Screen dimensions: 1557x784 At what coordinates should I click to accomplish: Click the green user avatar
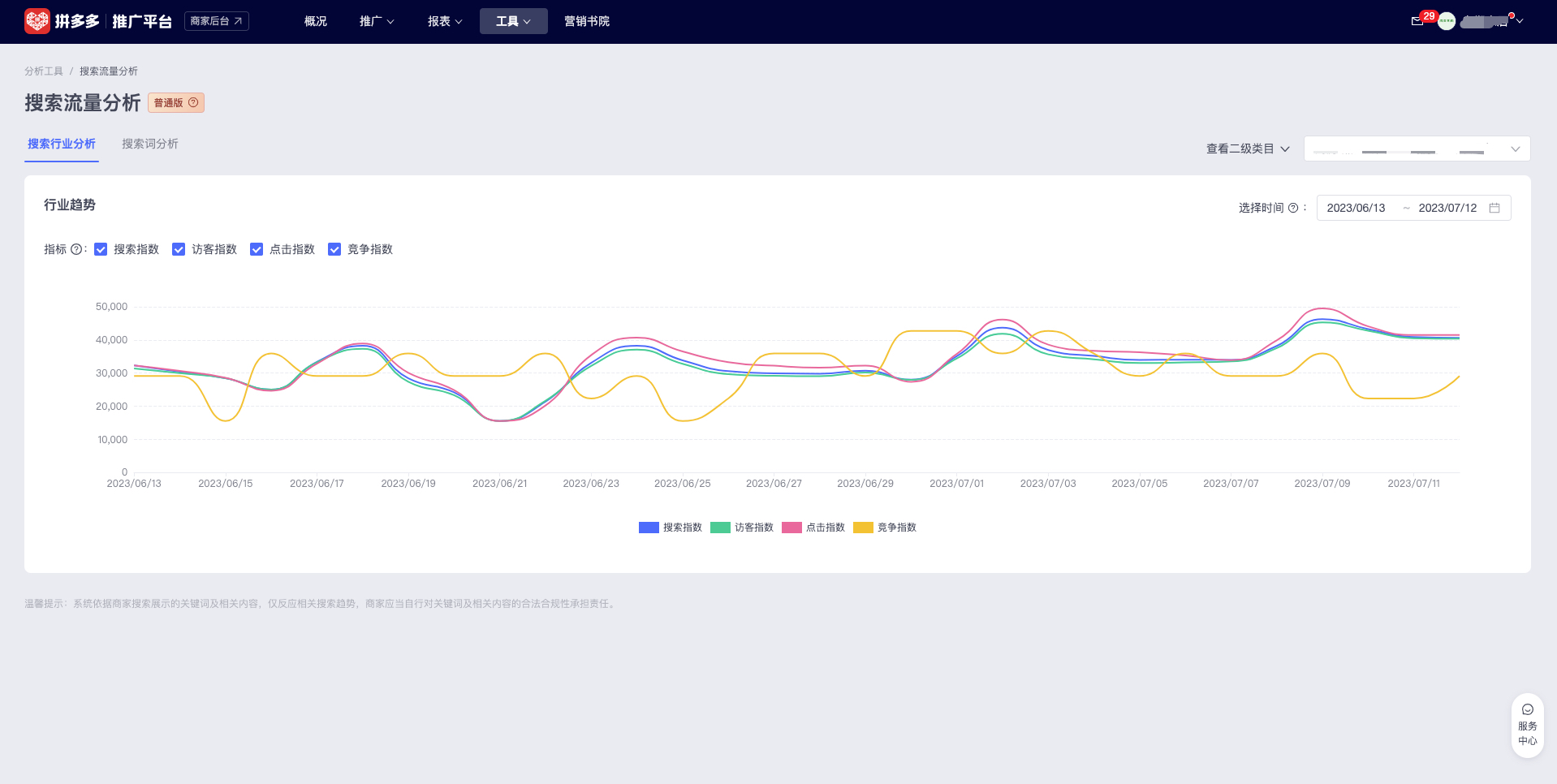[1447, 22]
